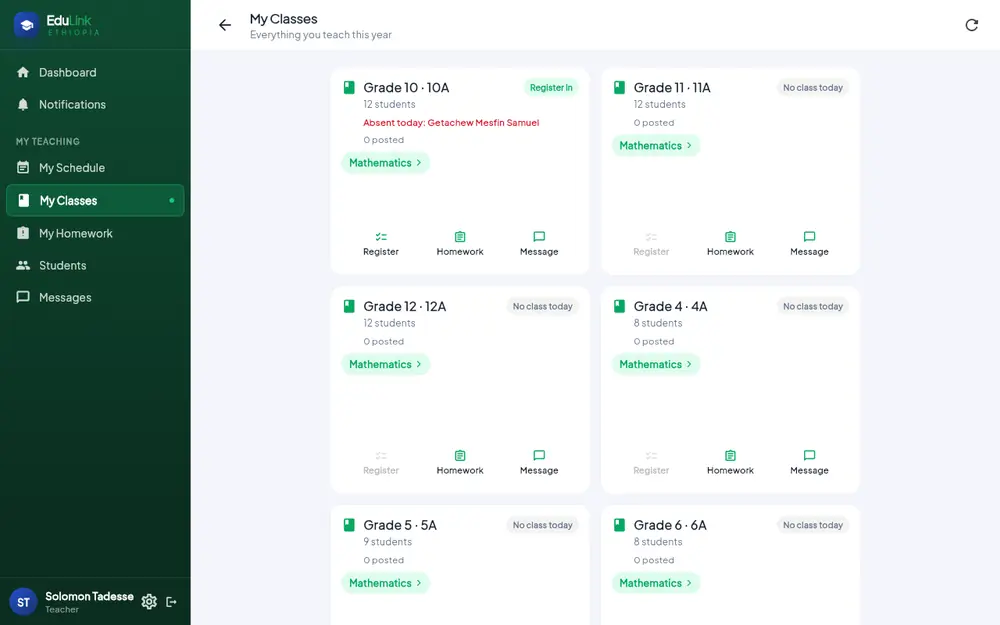The image size is (1000, 625).
Task: Select My Schedule in sidebar
Action: pyautogui.click(x=95, y=168)
